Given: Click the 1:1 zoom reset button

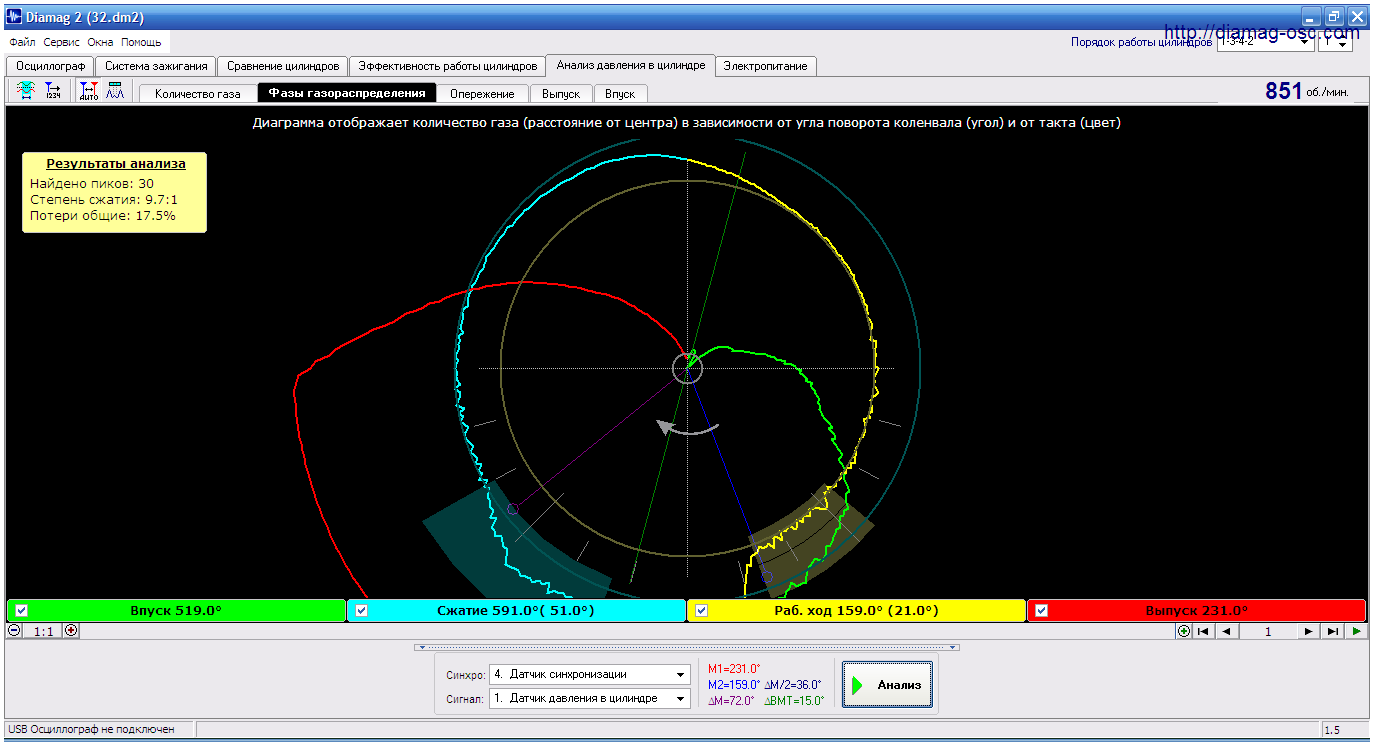Looking at the screenshot, I should click(x=43, y=631).
